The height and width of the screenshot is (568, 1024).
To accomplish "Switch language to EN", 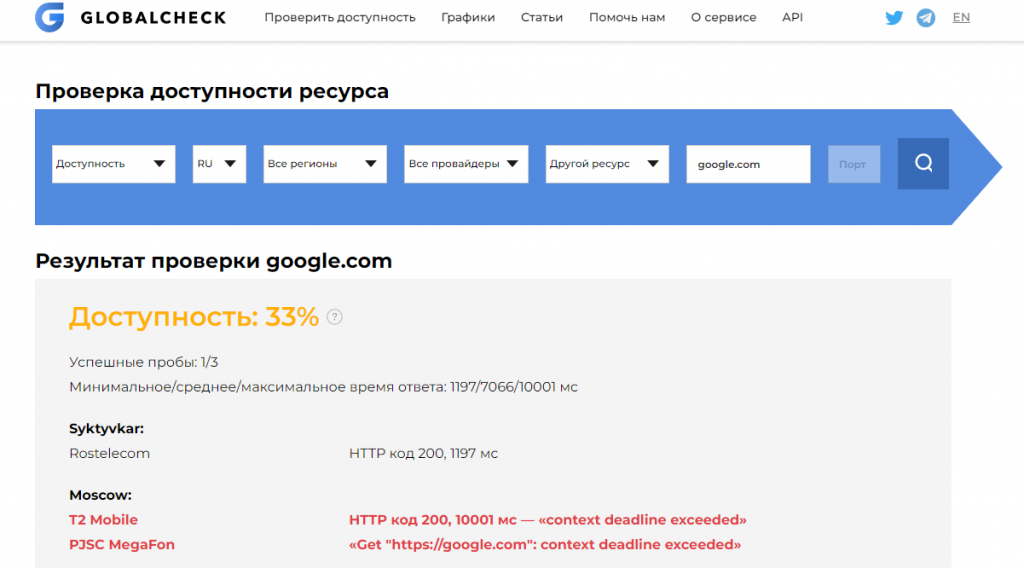I will tap(961, 18).
